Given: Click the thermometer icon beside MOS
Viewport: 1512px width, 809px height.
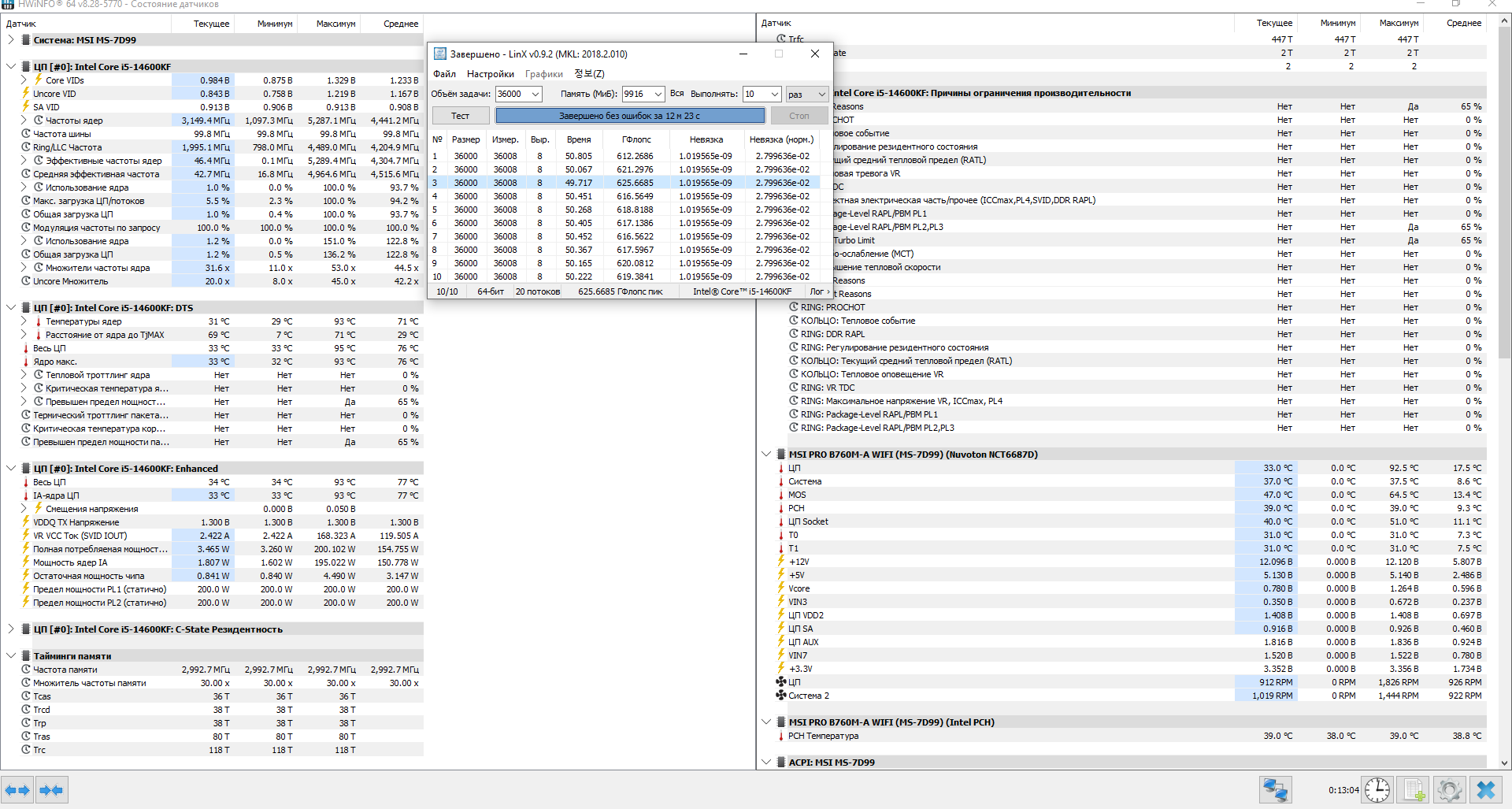Looking at the screenshot, I should 781,495.
